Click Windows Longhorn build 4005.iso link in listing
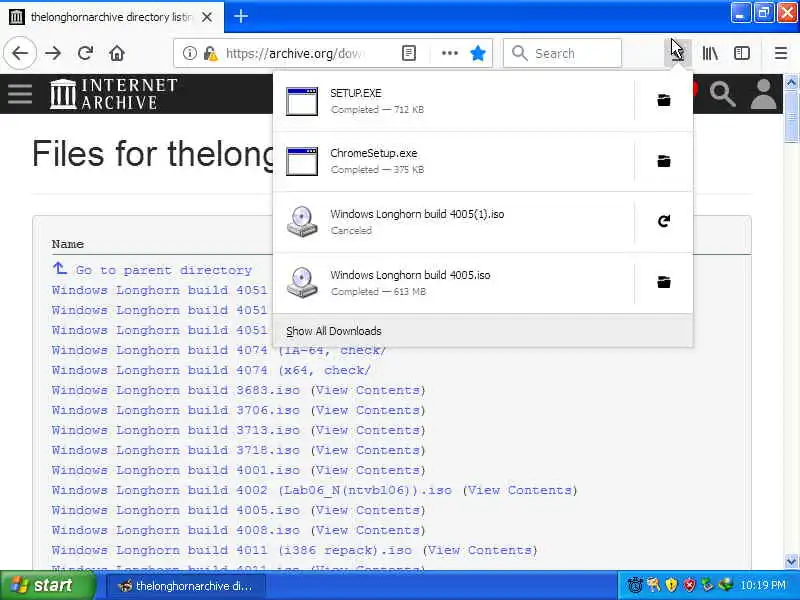Image resolution: width=800 pixels, height=600 pixels. point(176,510)
